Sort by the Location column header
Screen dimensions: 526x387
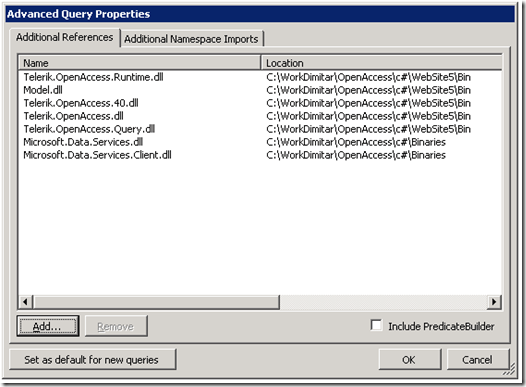pyautogui.click(x=381, y=63)
